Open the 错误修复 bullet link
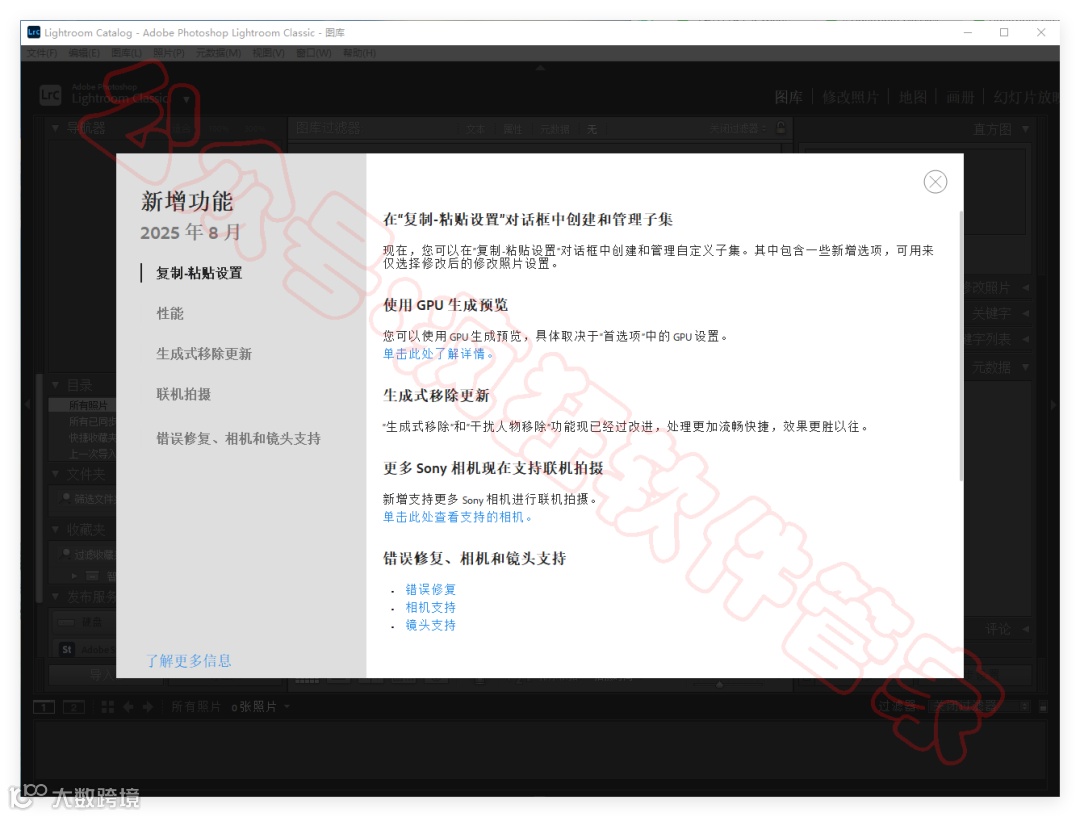 (x=430, y=589)
